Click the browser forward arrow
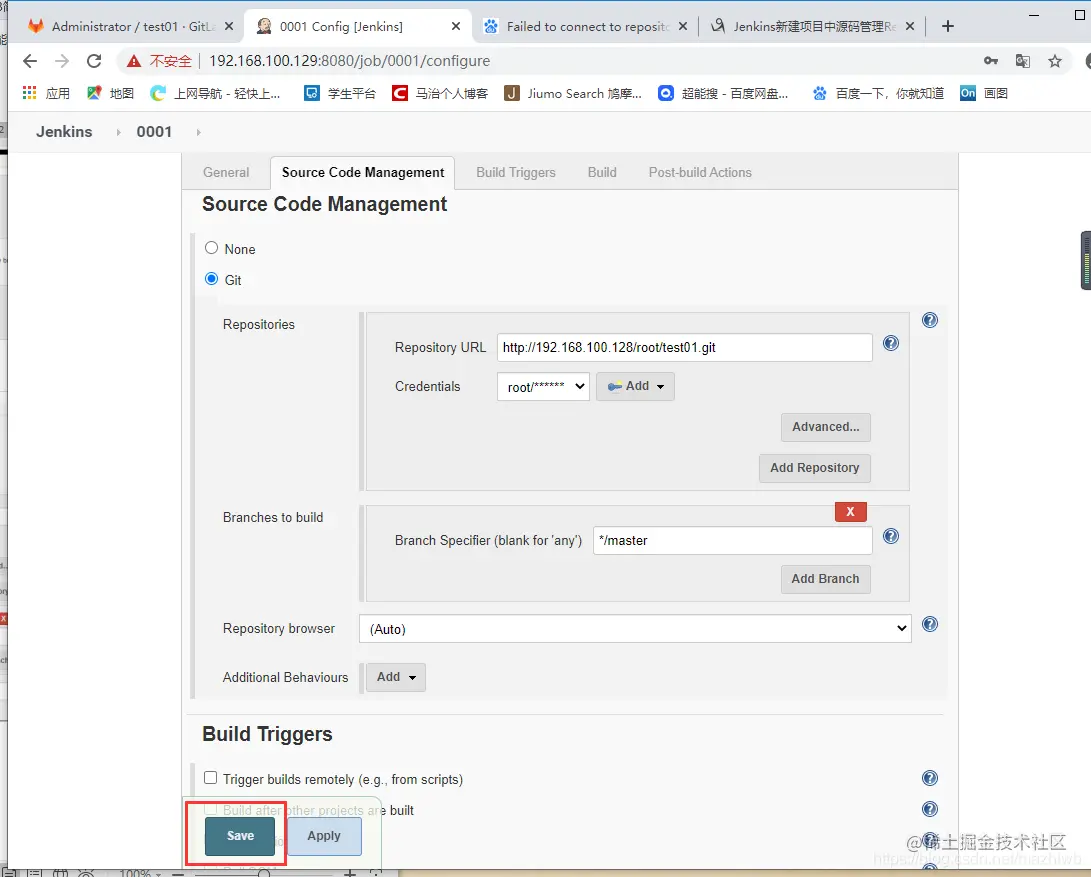The height and width of the screenshot is (877, 1091). pos(62,61)
